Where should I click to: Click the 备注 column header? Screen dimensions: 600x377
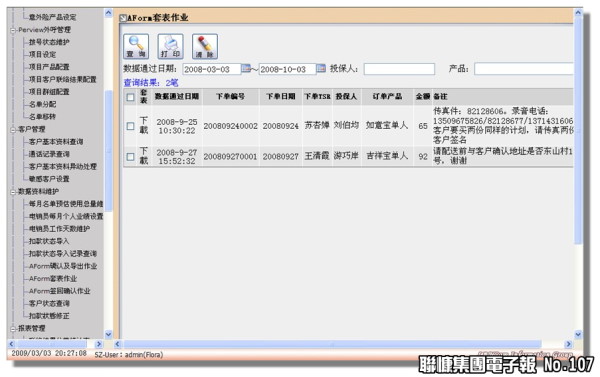pyautogui.click(x=440, y=97)
